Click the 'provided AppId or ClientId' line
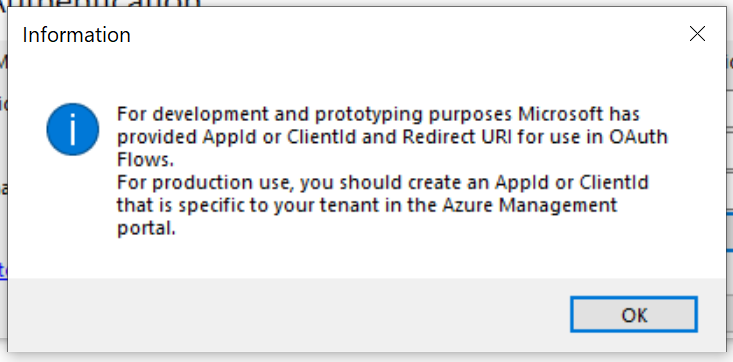The image size is (733, 362). click(x=392, y=137)
